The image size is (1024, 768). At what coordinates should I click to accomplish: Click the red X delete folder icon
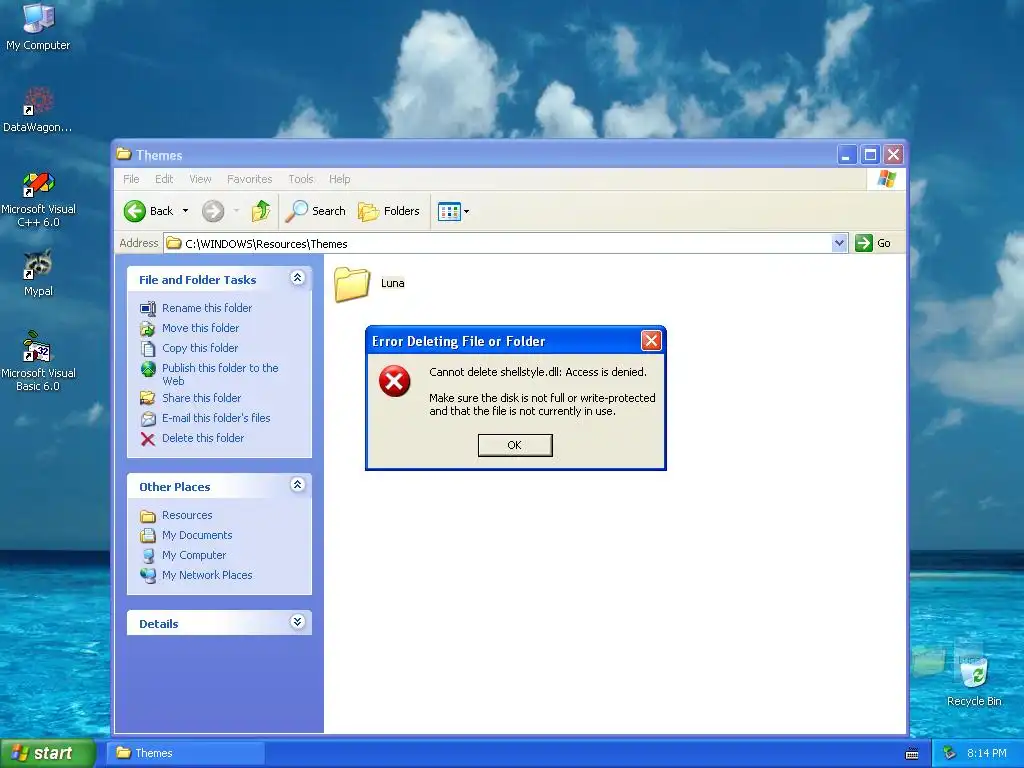click(x=148, y=439)
